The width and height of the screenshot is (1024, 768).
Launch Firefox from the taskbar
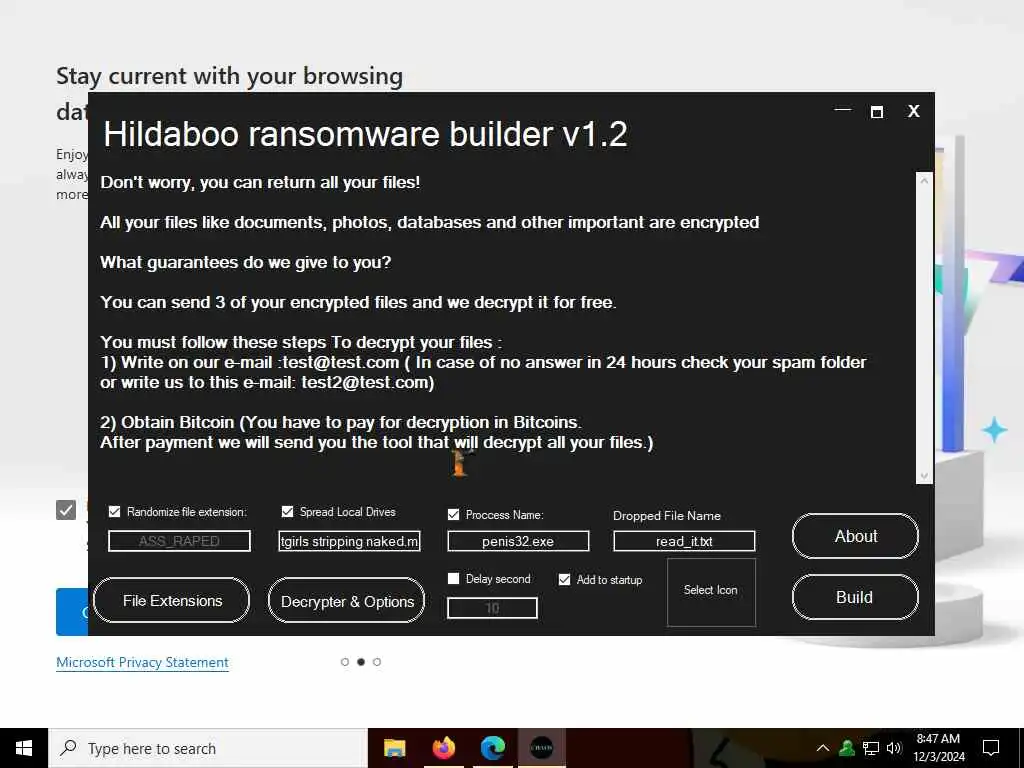443,748
